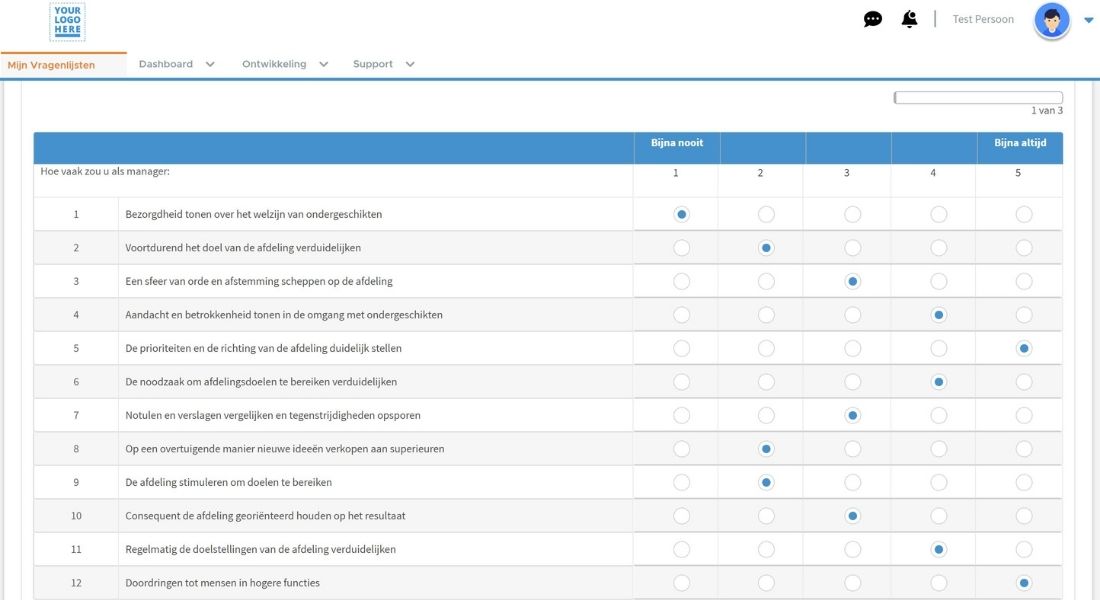
Task: Select rating 1 for question 2
Action: 681,248
